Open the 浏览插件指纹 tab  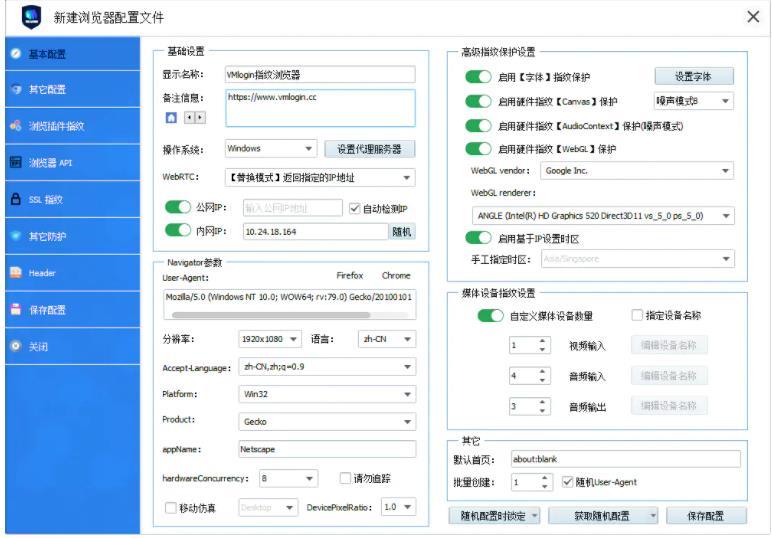[73, 126]
